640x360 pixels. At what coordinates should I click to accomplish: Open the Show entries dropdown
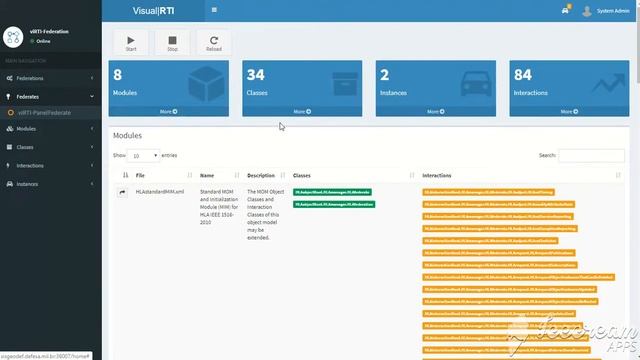(143, 156)
